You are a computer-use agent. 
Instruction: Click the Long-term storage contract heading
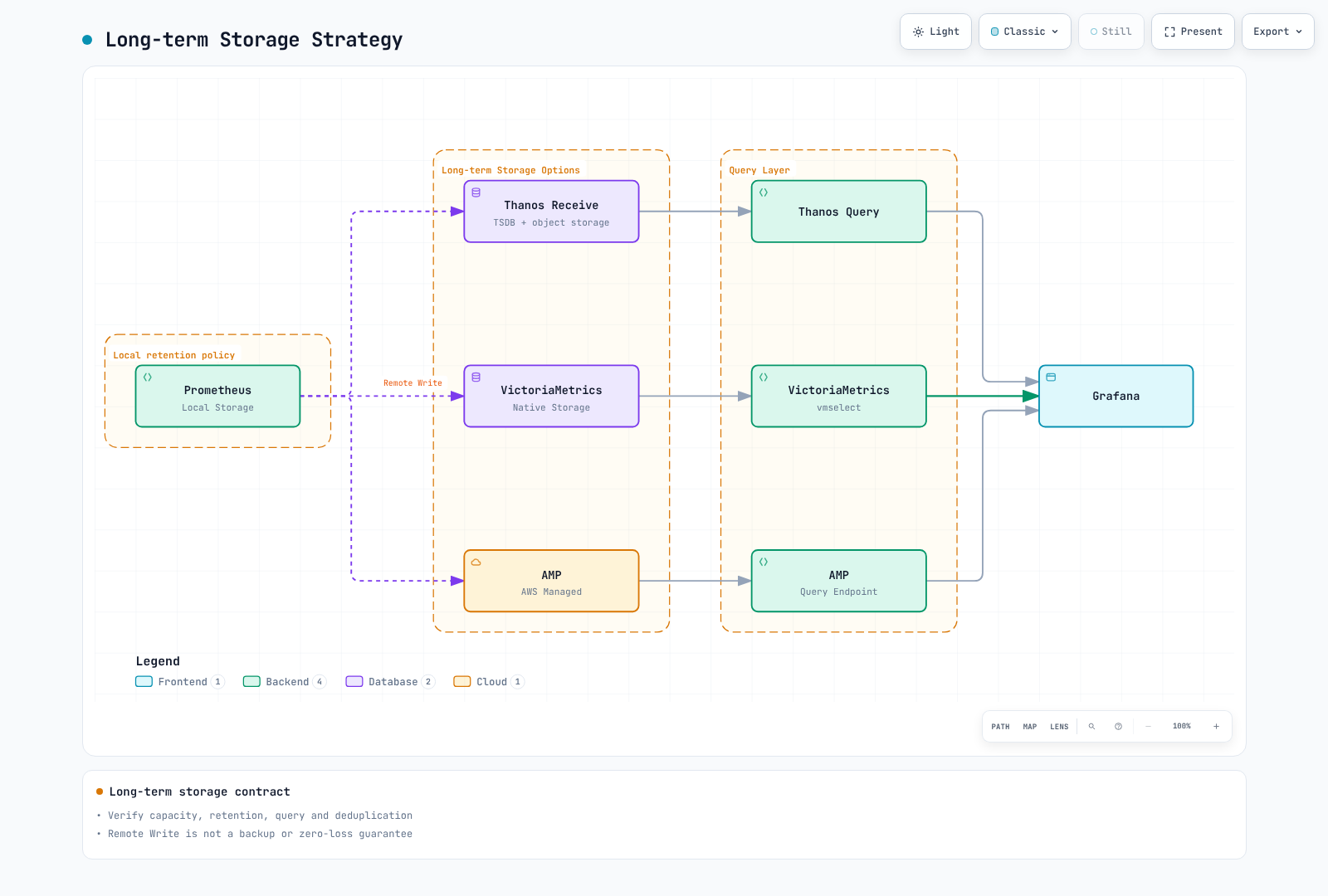[200, 792]
